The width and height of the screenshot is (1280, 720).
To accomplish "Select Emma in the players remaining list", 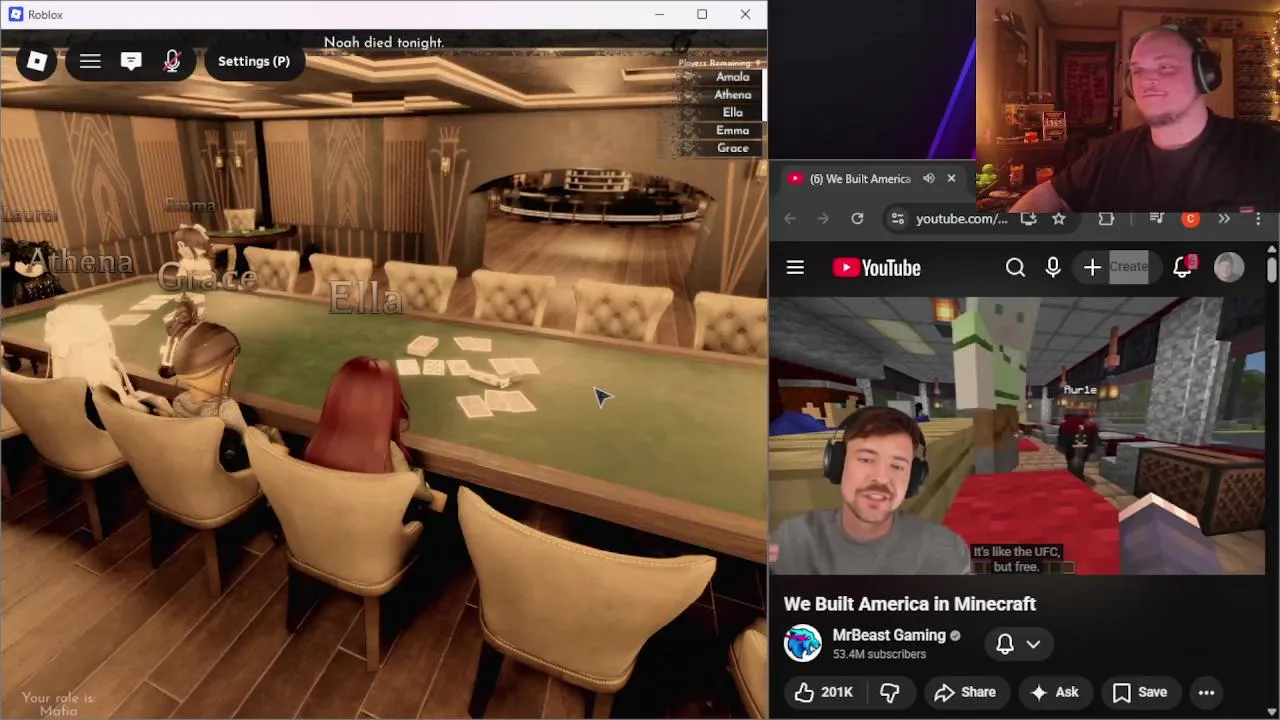I will pyautogui.click(x=732, y=130).
